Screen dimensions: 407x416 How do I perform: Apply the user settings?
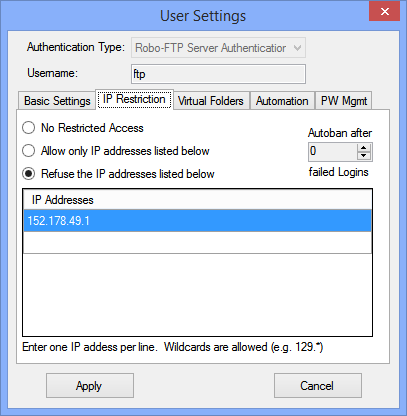(90, 386)
